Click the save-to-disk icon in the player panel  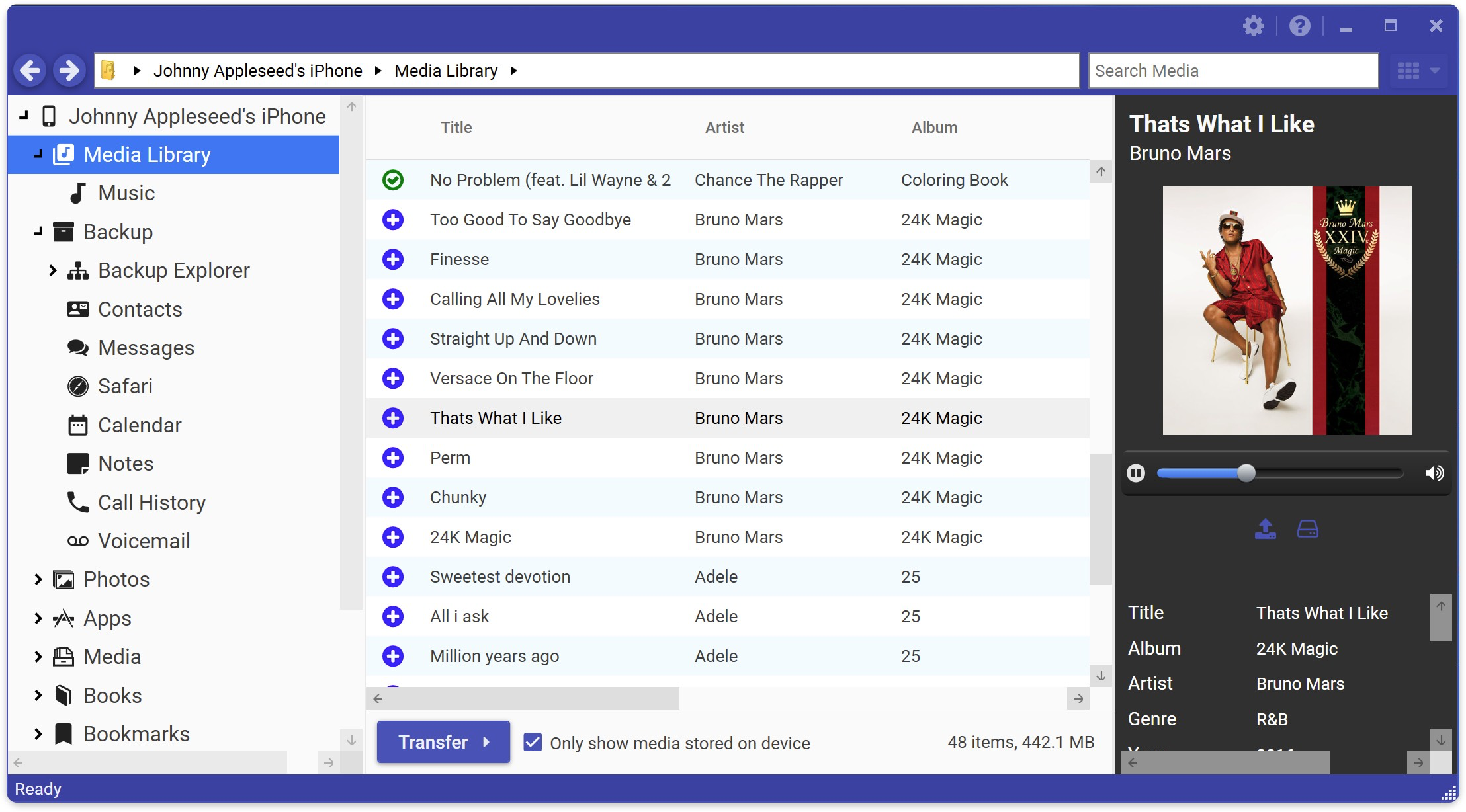click(x=1309, y=528)
